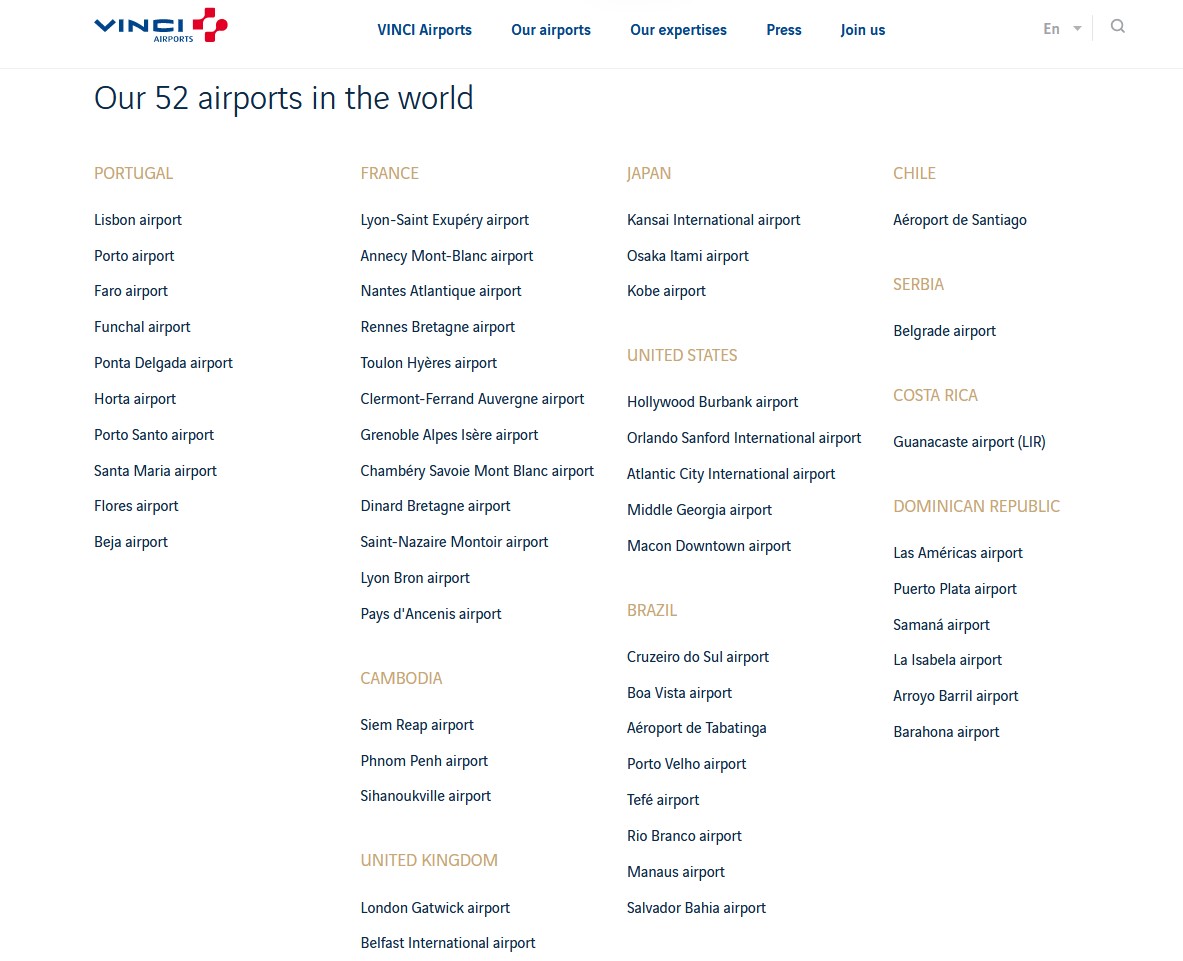Screen dimensions: 1183x961
Task: Open Guanacaste airport (LIR) link
Action: tap(969, 442)
